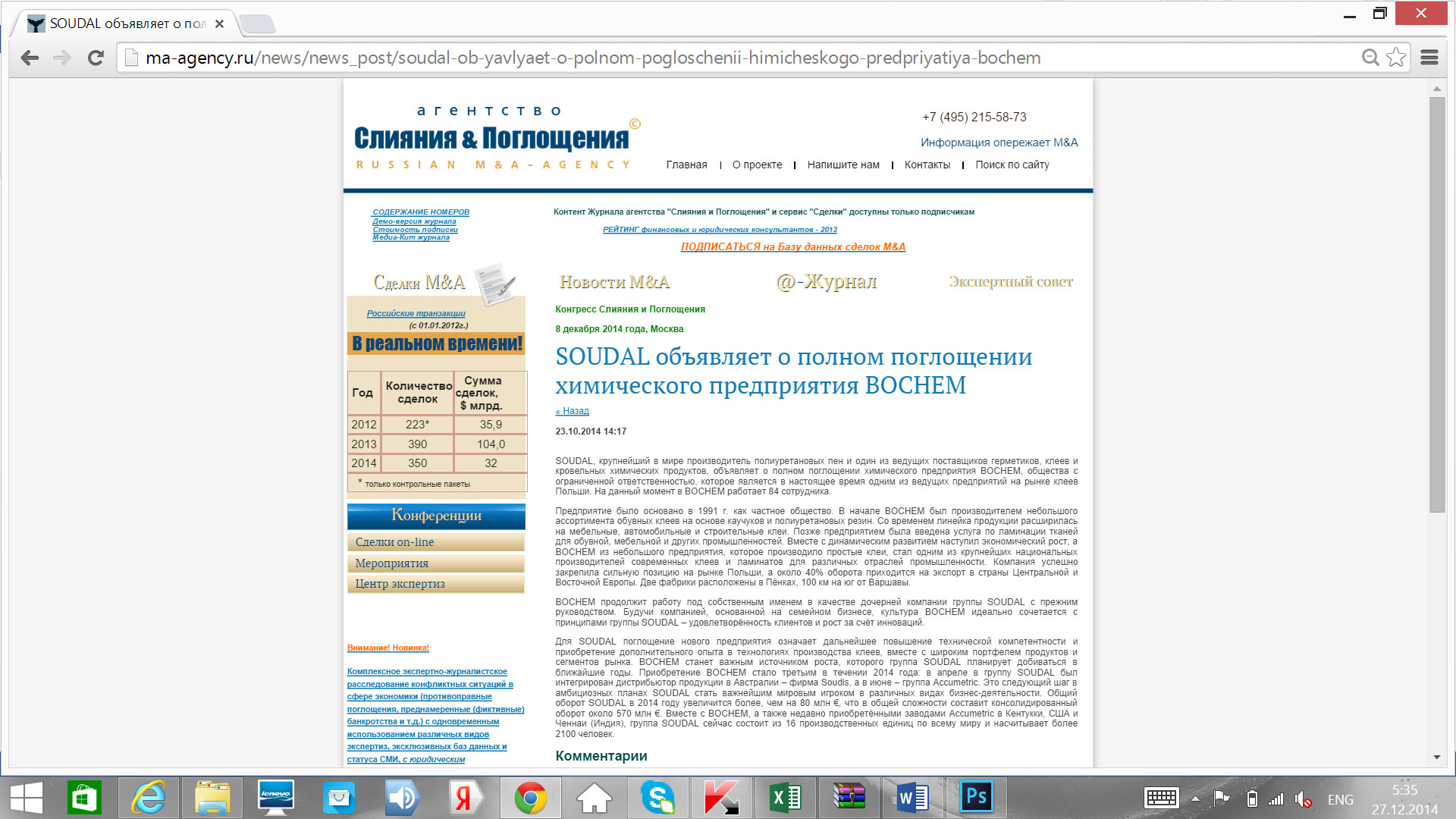Open a new tab button
Screen dimensions: 1456x819
[x=257, y=24]
